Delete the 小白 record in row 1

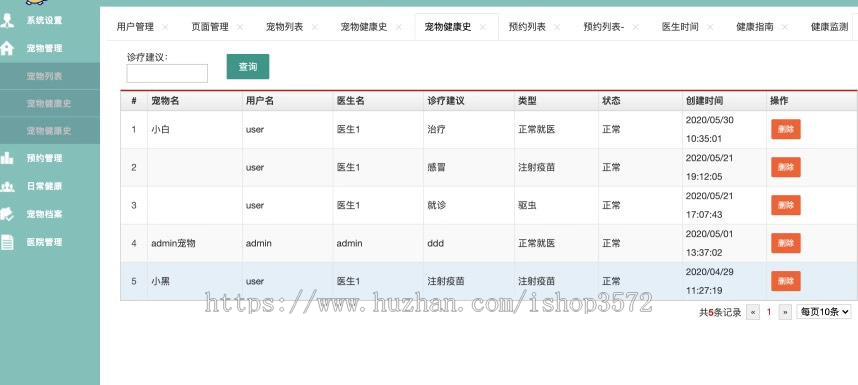[786, 130]
